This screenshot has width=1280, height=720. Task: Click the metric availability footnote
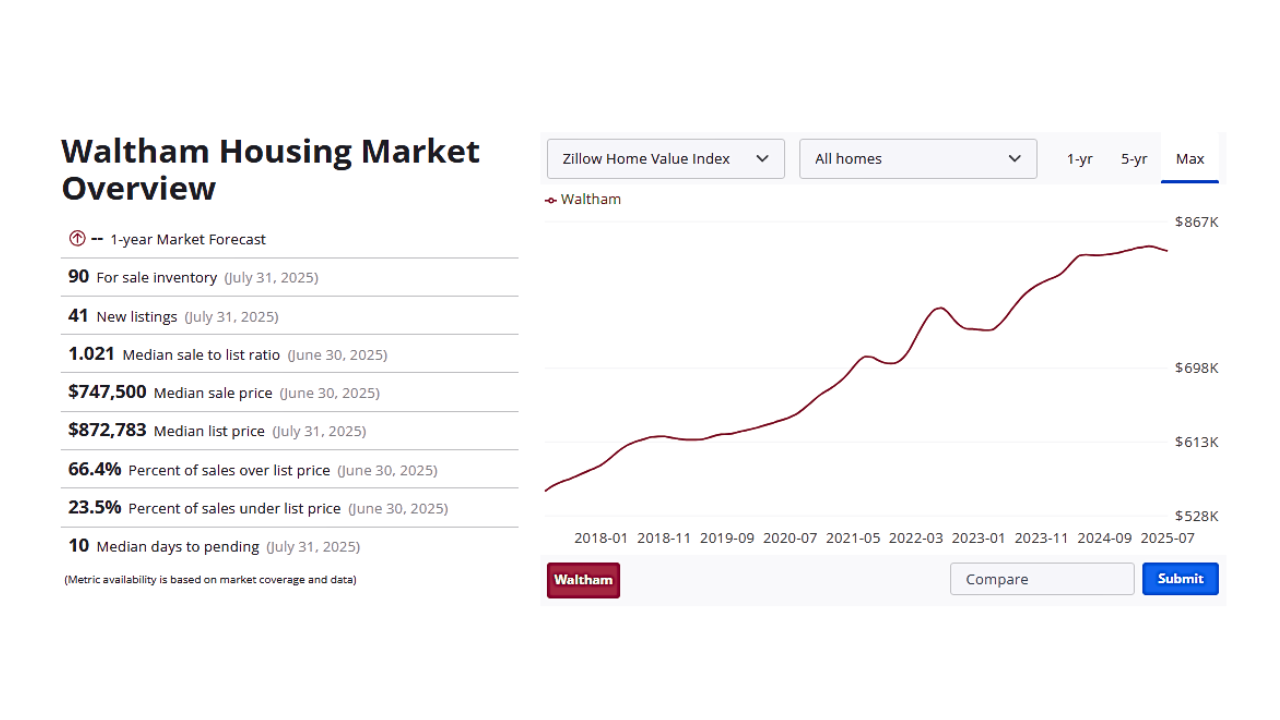point(210,580)
